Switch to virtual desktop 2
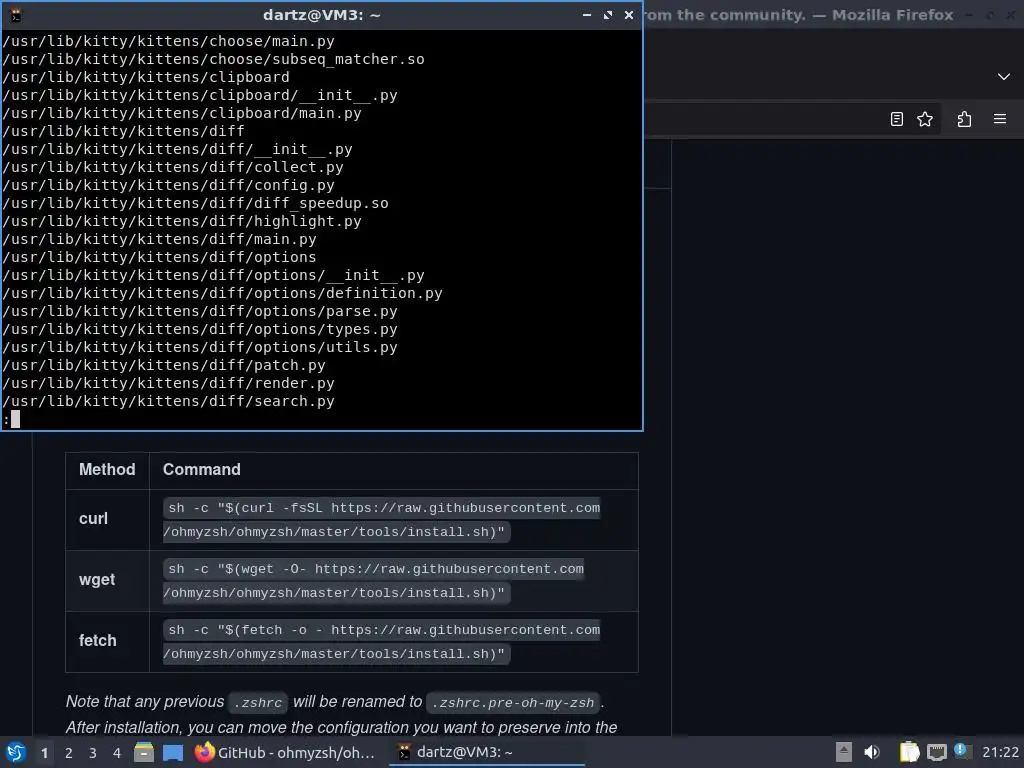1024x768 pixels. tap(69, 753)
